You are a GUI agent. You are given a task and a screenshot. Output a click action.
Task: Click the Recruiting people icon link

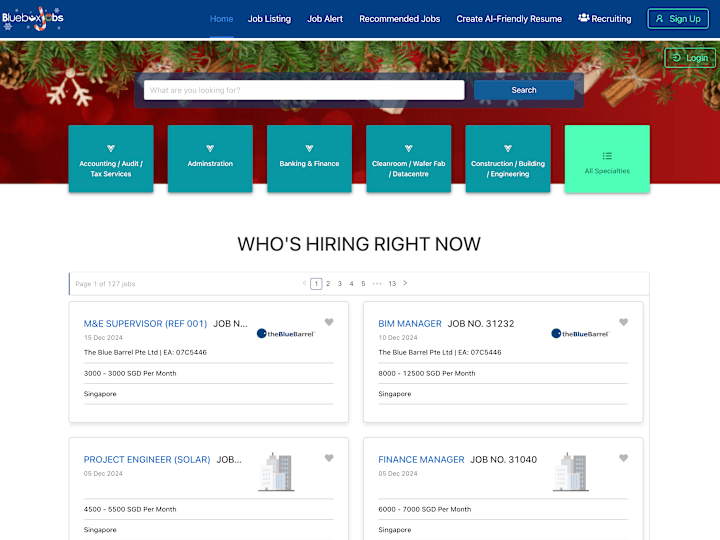point(604,19)
